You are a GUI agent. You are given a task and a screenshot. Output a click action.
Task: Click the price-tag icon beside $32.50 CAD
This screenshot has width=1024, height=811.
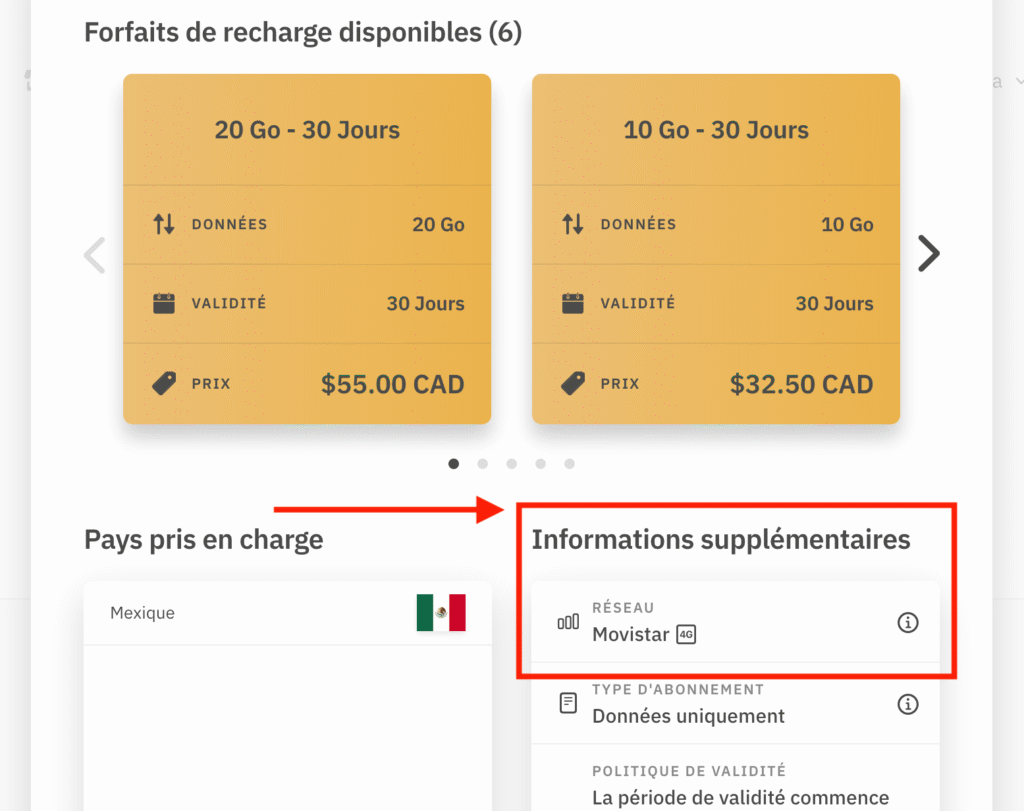pos(576,383)
